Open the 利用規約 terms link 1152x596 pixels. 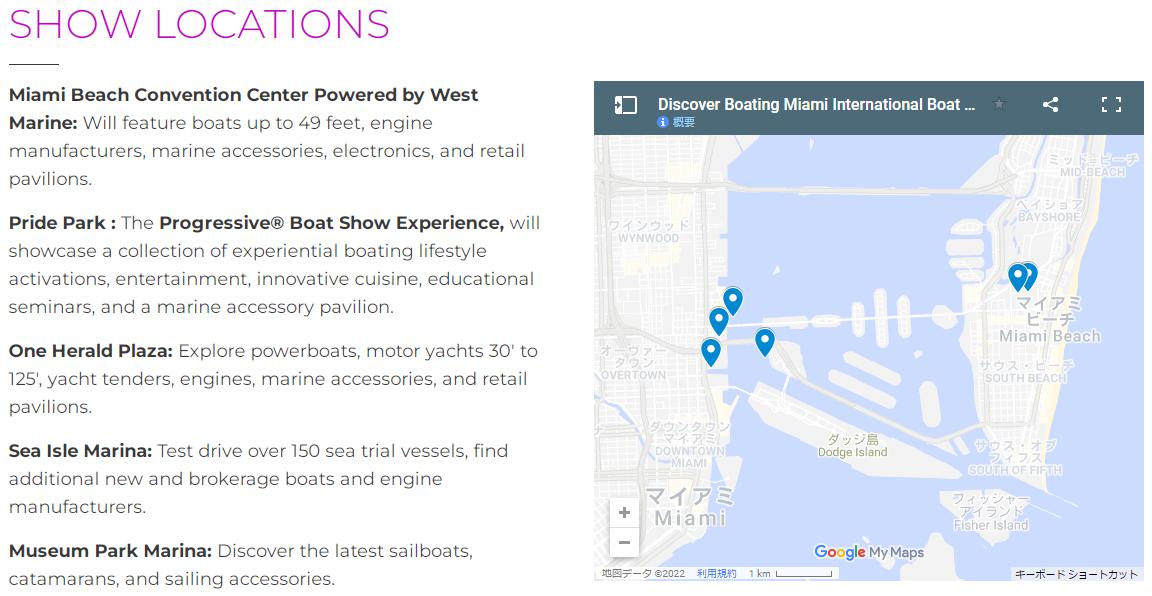point(716,574)
